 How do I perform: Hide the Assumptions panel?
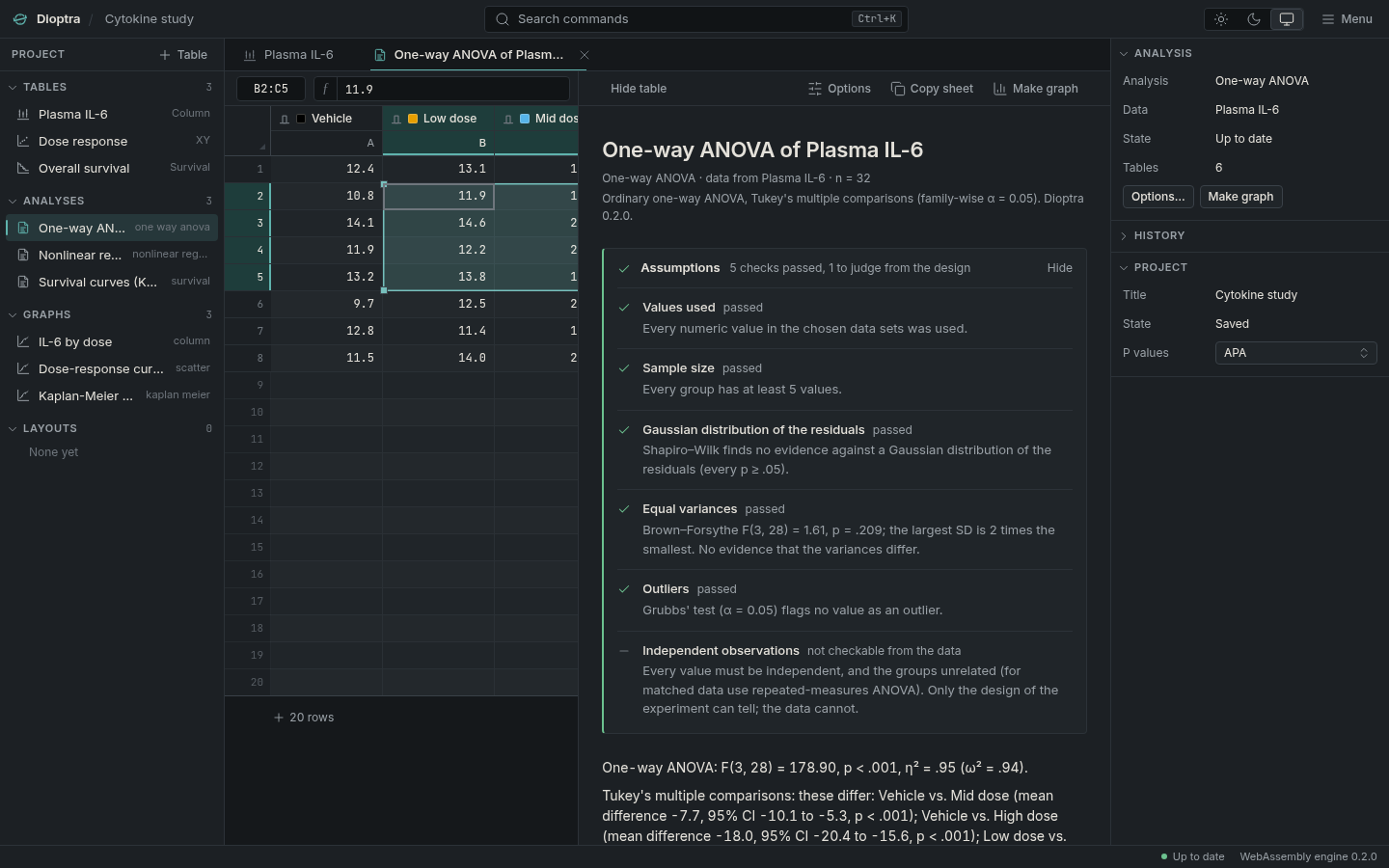[1059, 268]
